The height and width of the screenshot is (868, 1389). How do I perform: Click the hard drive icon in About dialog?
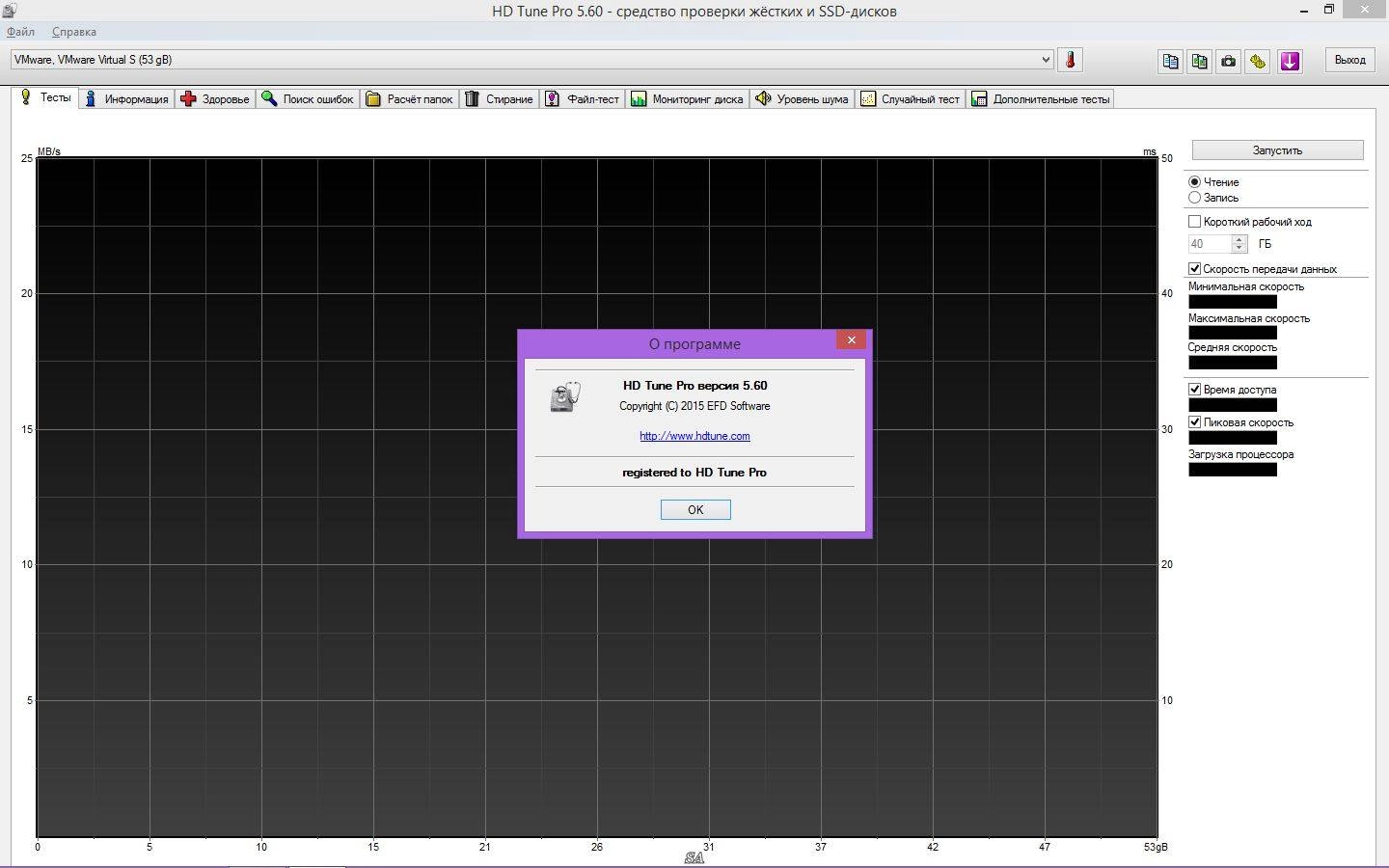click(x=566, y=396)
